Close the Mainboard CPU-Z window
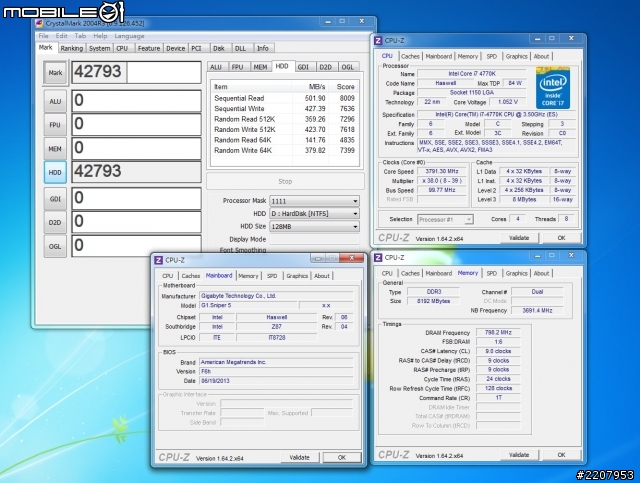This screenshot has width=640, height=483. [x=351, y=258]
